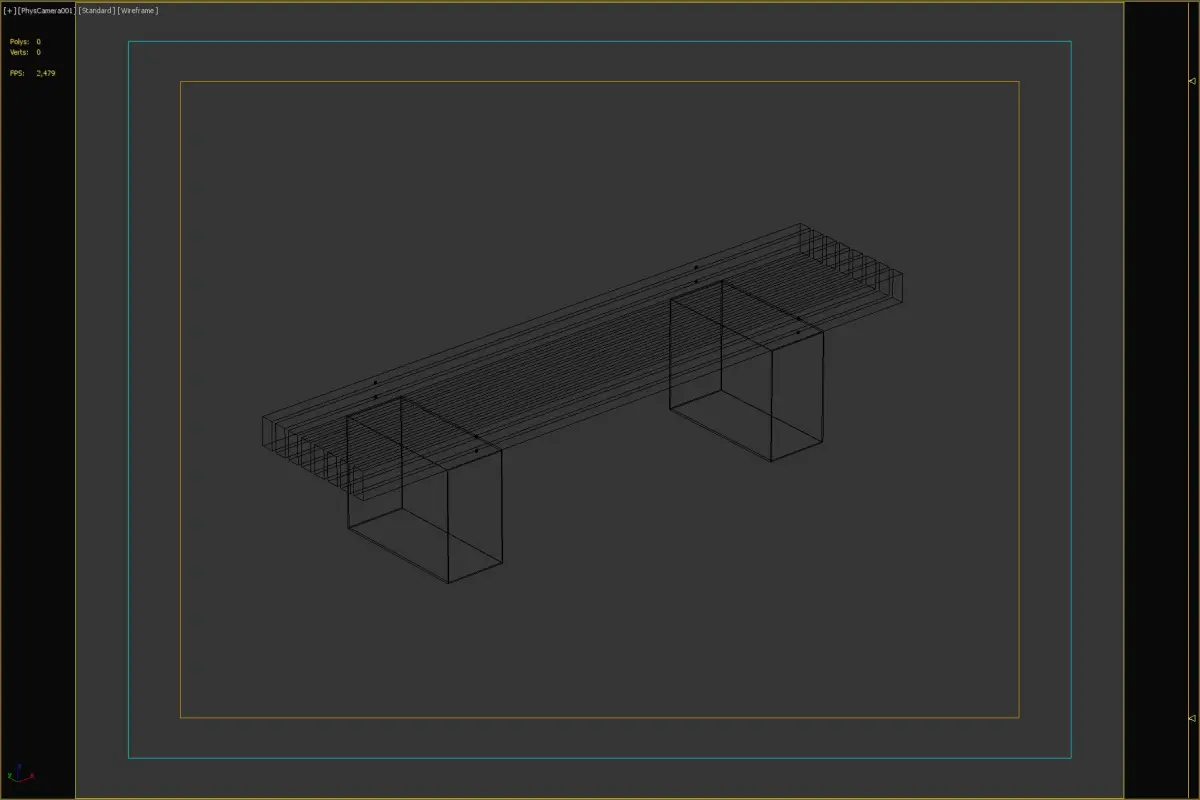Open the Wireframe shading menu
Viewport: 1200px width, 800px height.
coord(138,10)
